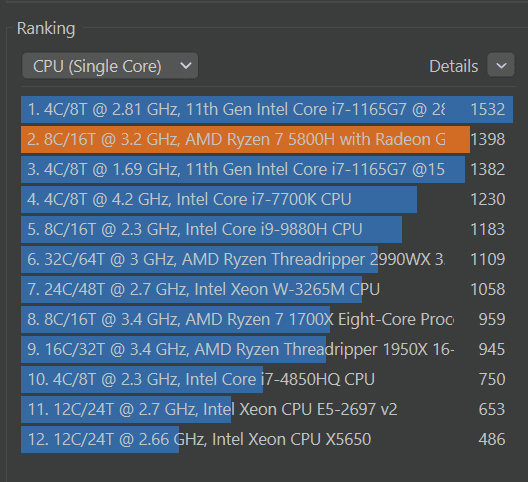Select the i7-1165G7 @ 2.81 GHz ranking entry
The width and height of the screenshot is (528, 482).
tap(267, 109)
